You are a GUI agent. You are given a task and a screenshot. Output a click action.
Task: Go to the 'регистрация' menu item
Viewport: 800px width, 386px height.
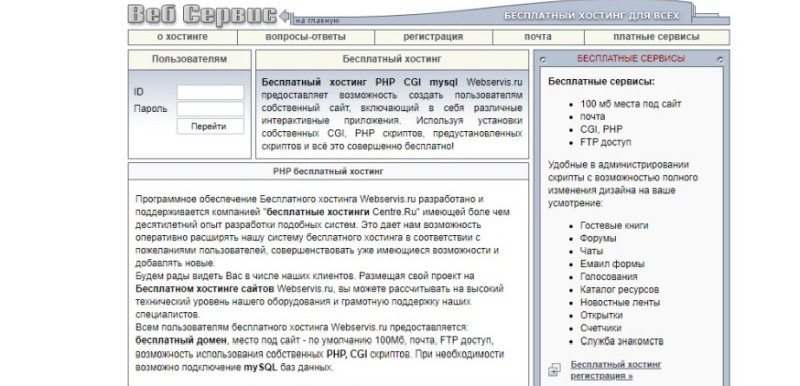[433, 37]
